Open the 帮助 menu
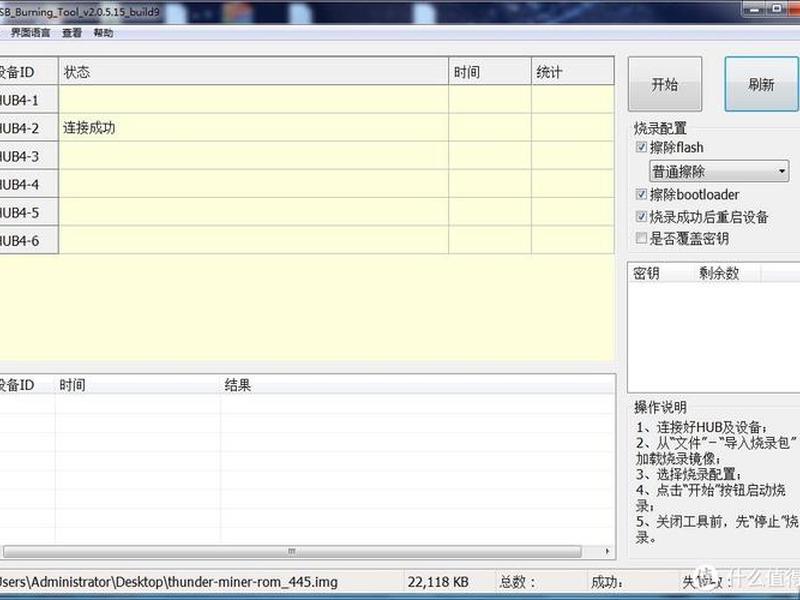Viewport: 800px width, 600px height. [103, 33]
